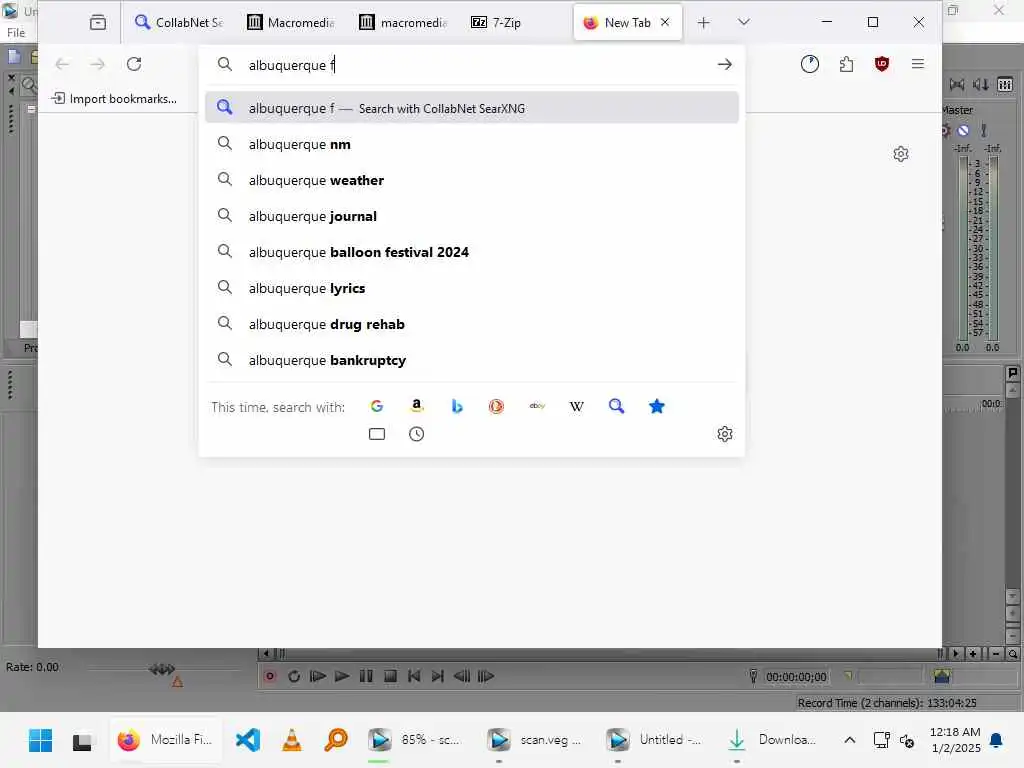
Task: Open Windows Start menu
Action: [x=40, y=740]
